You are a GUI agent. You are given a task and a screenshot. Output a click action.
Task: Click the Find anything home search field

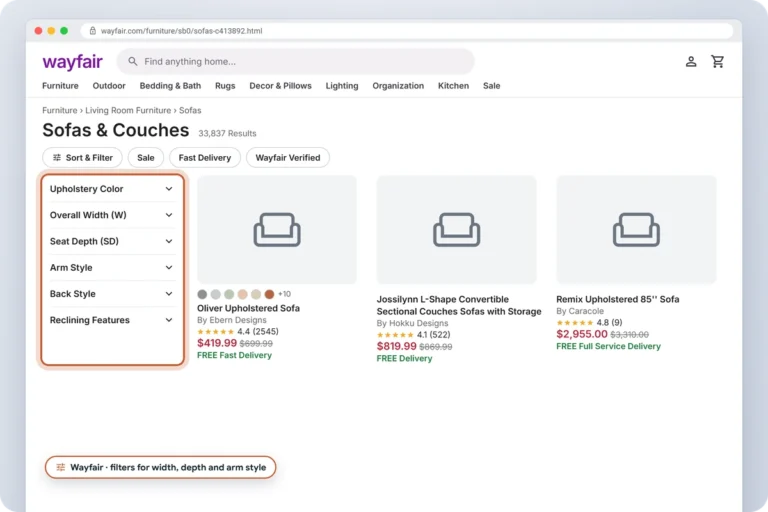[x=296, y=61]
